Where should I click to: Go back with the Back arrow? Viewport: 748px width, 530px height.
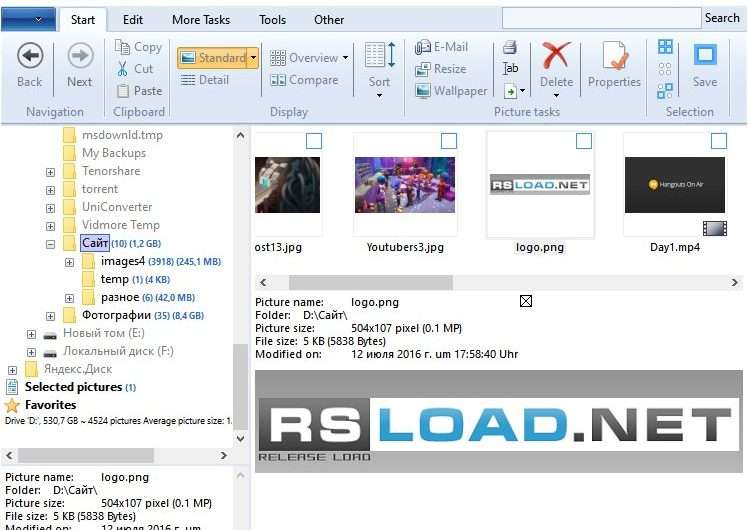click(x=30, y=65)
